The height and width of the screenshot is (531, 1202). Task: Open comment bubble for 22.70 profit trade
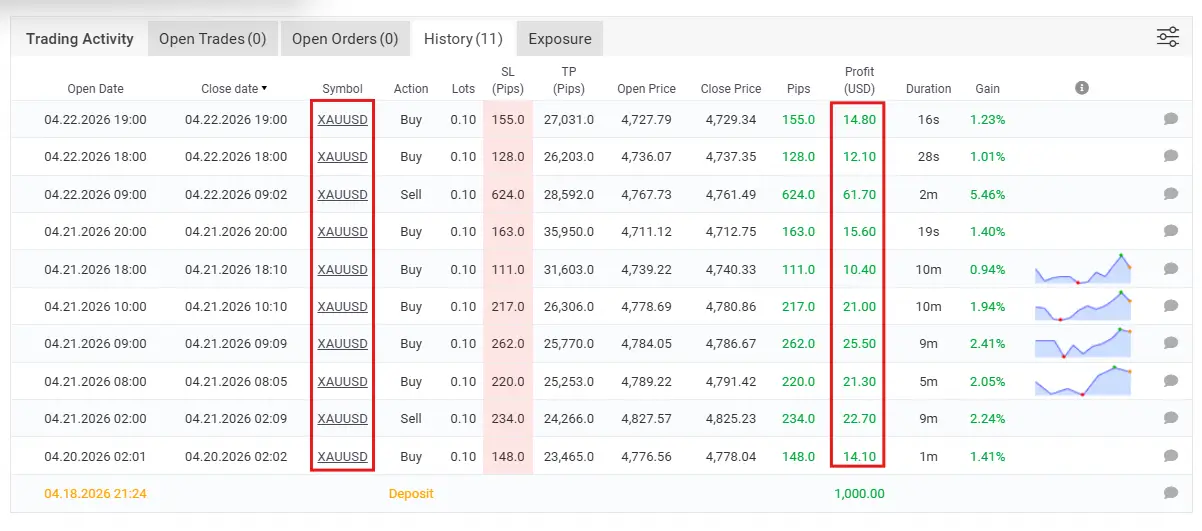coord(1170,418)
